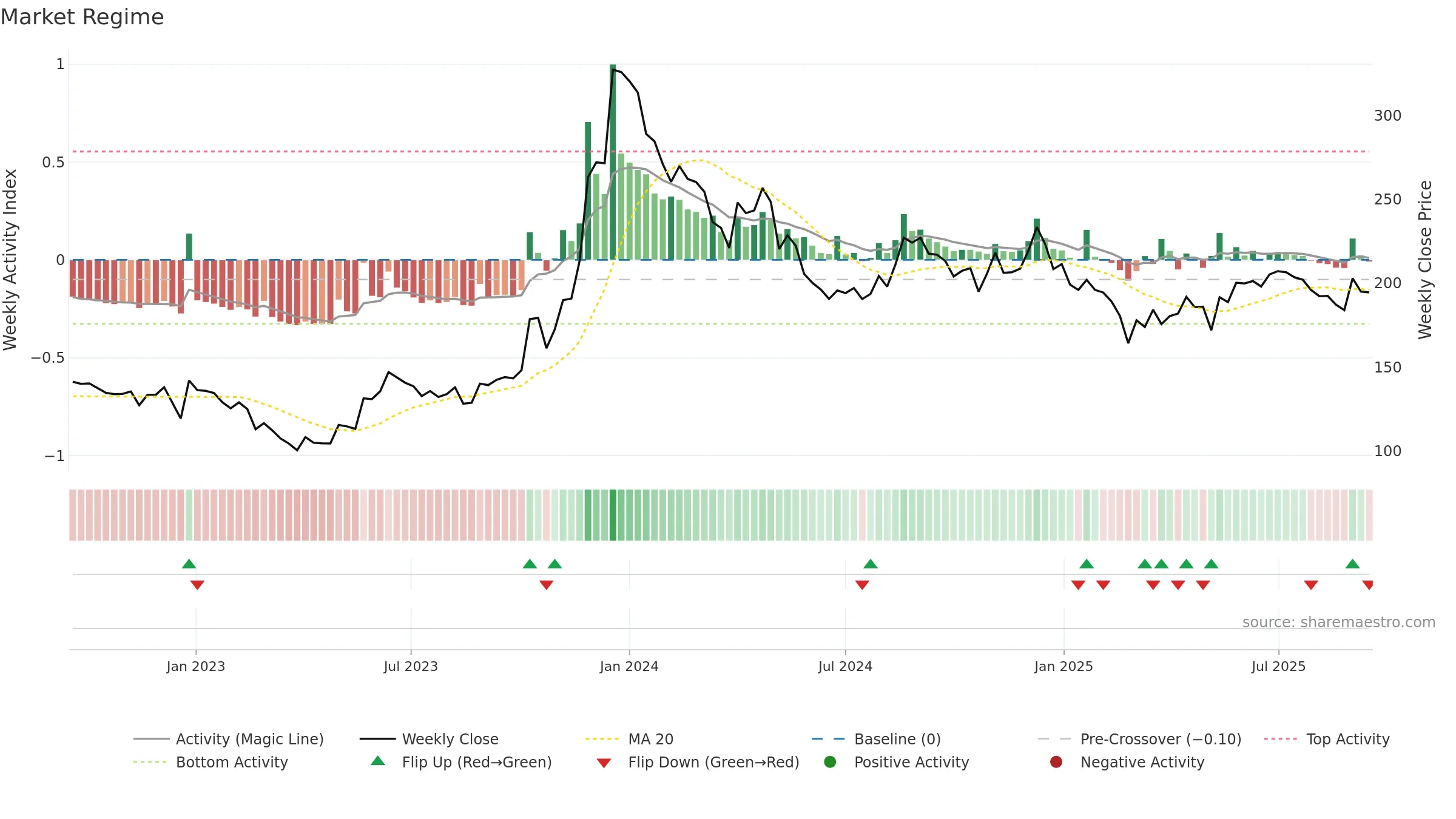Click the lone green bar near Jan 2023
This screenshot has width=1456, height=819.
click(189, 246)
